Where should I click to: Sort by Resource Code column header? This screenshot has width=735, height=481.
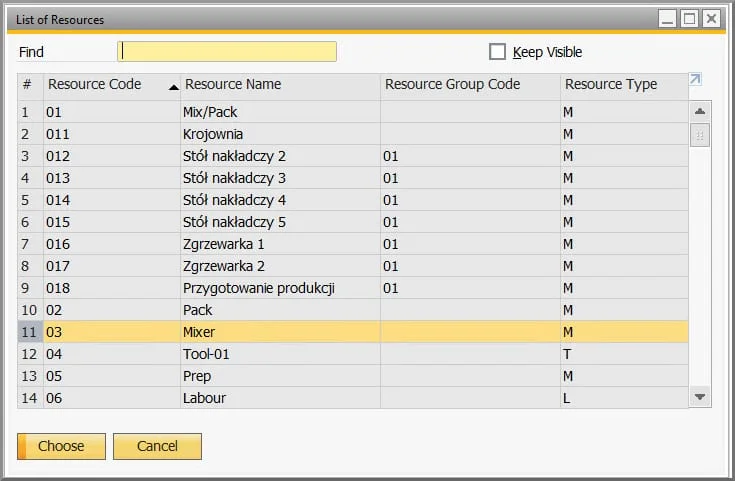pos(112,85)
